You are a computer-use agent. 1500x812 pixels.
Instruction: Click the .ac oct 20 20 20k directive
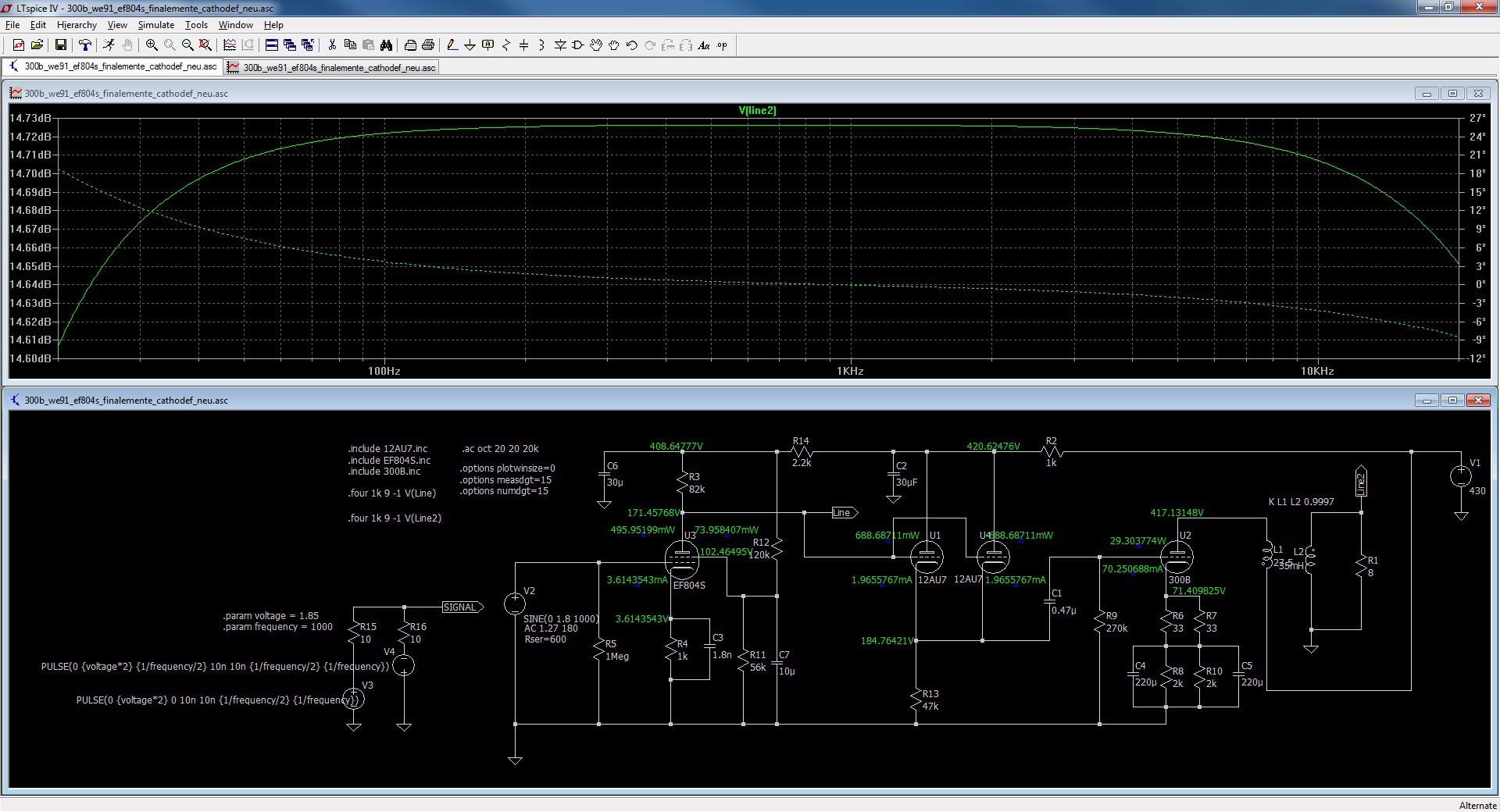pyautogui.click(x=500, y=449)
